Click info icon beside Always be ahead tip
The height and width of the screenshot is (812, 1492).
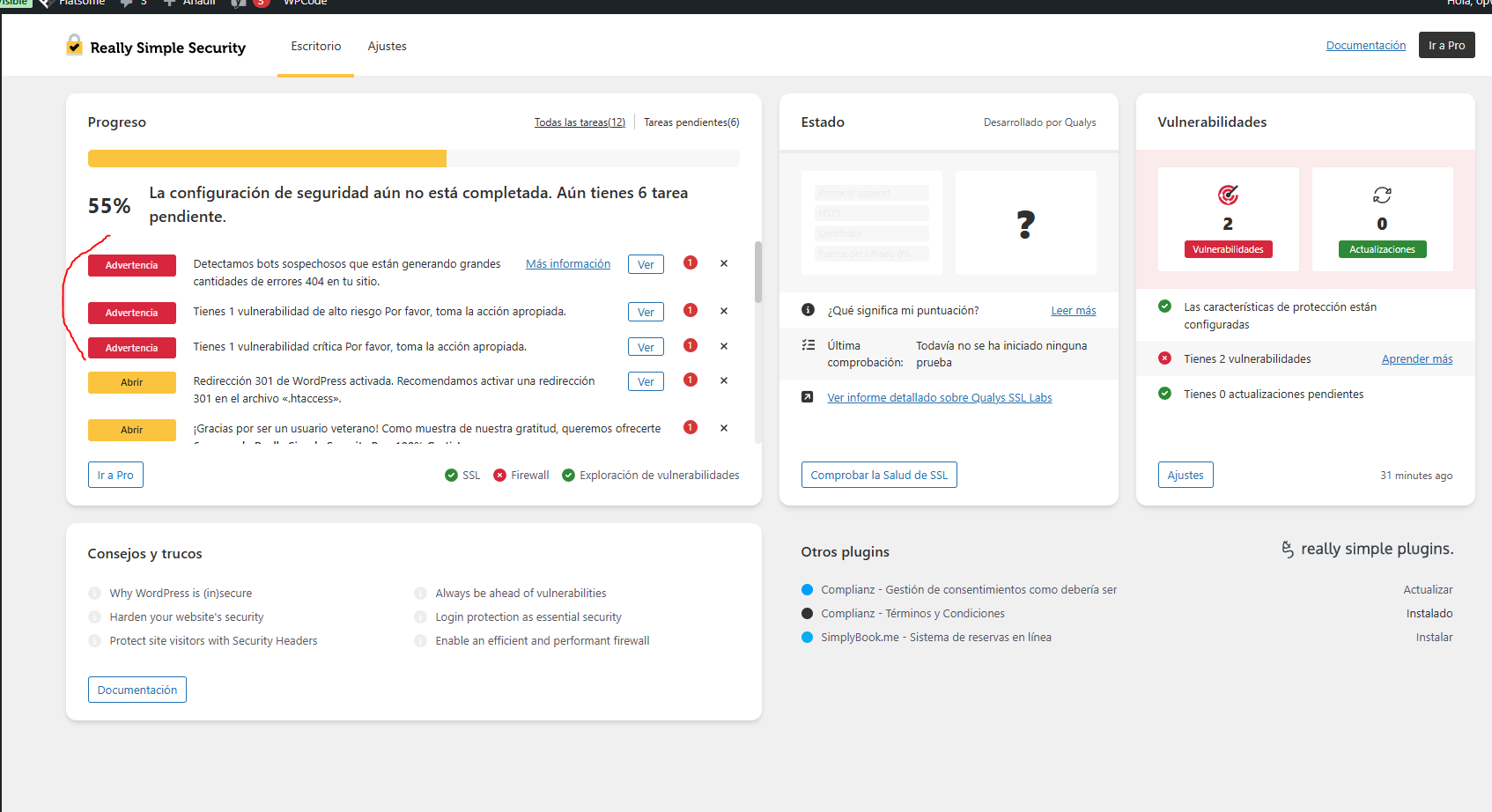[x=420, y=593]
